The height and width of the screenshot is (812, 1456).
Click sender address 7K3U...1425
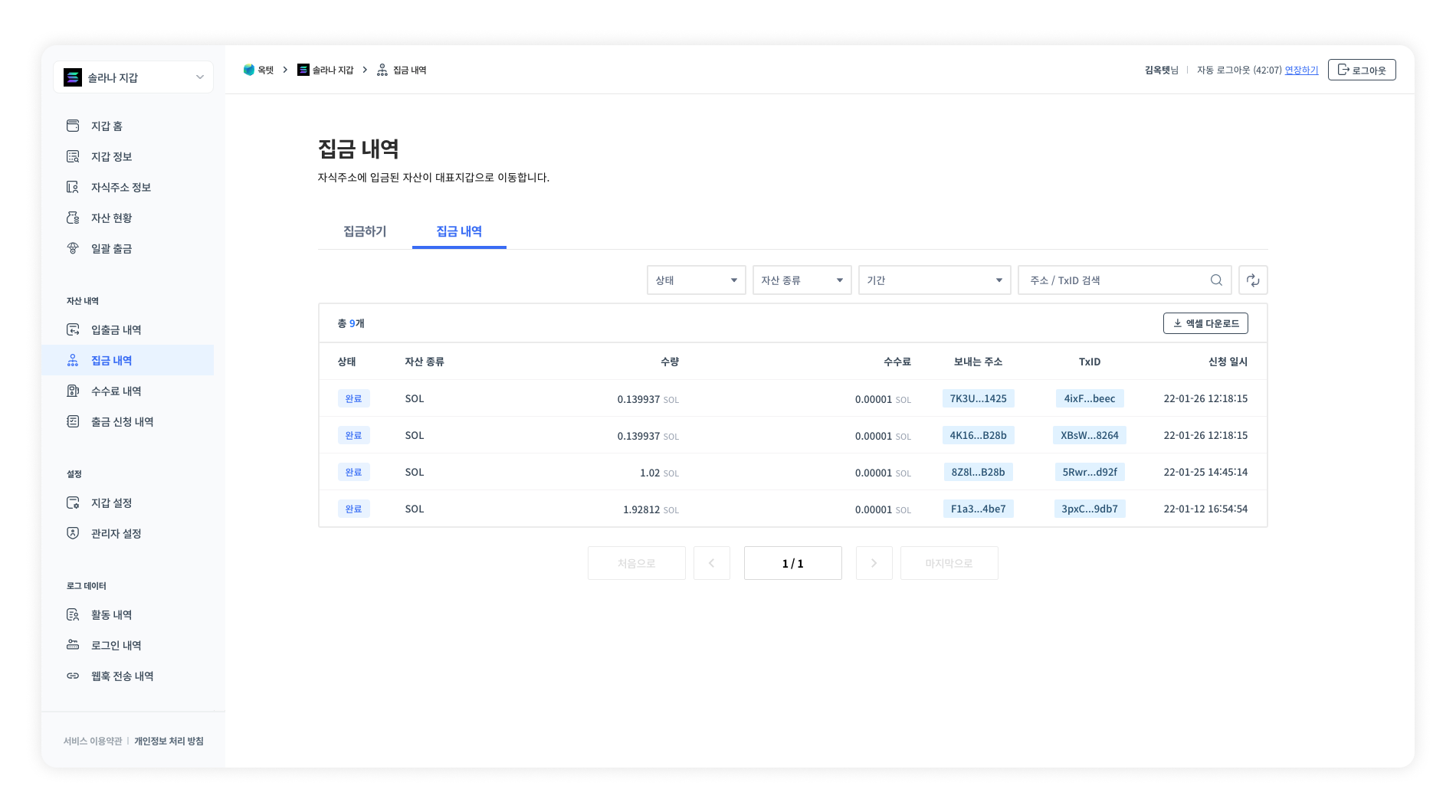tap(979, 398)
